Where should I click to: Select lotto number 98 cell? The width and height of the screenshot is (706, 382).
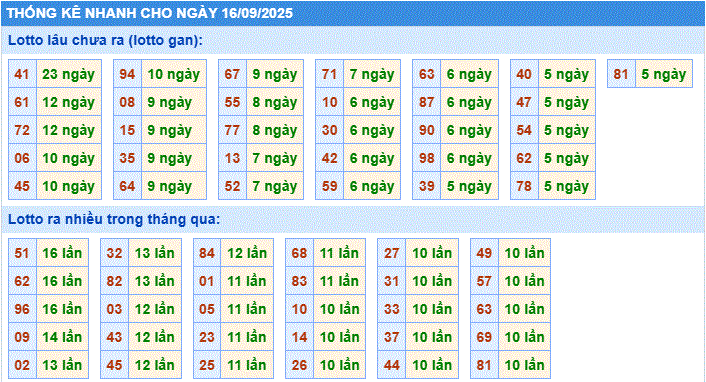click(x=427, y=158)
